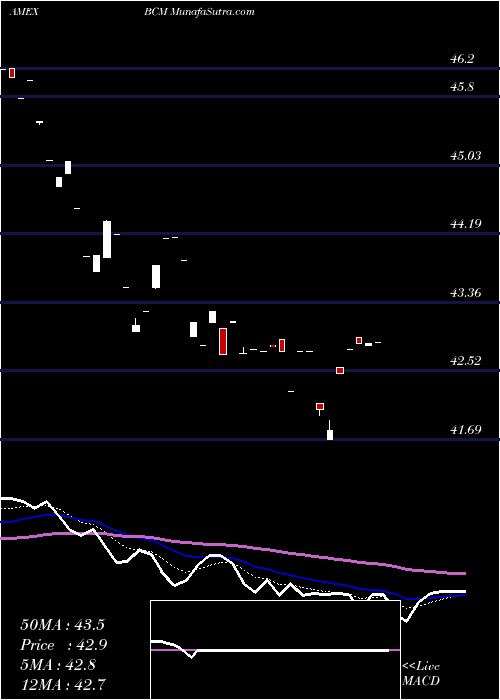This screenshot has width=500, height=700.
Task: Click the 12MA : 42.7 readout
Action: 62,684
